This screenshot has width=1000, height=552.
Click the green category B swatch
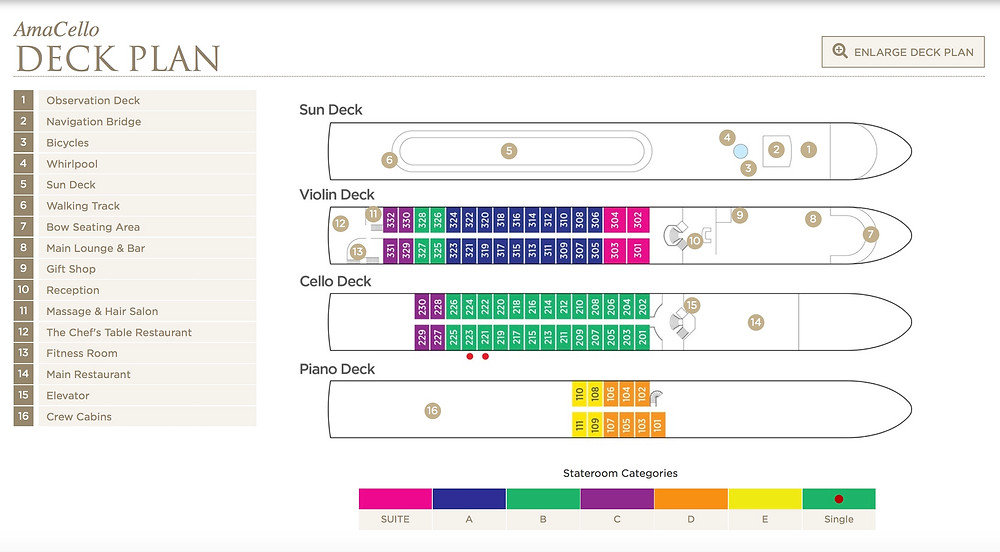pos(543,498)
